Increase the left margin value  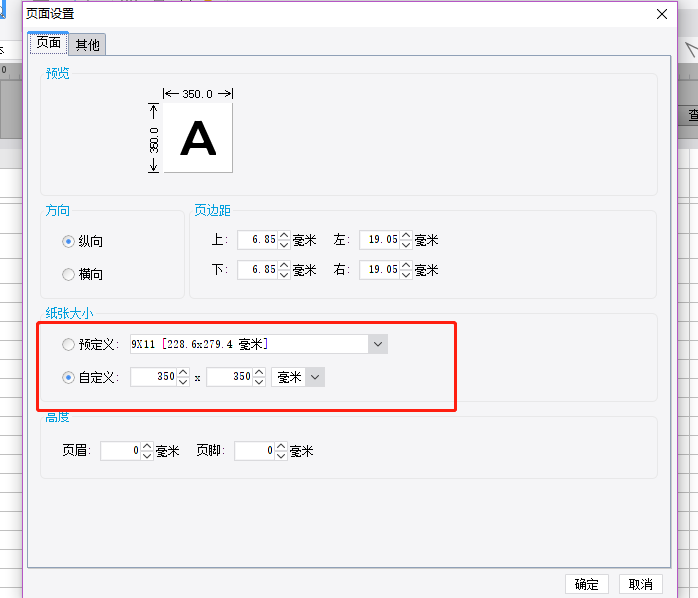click(406, 235)
